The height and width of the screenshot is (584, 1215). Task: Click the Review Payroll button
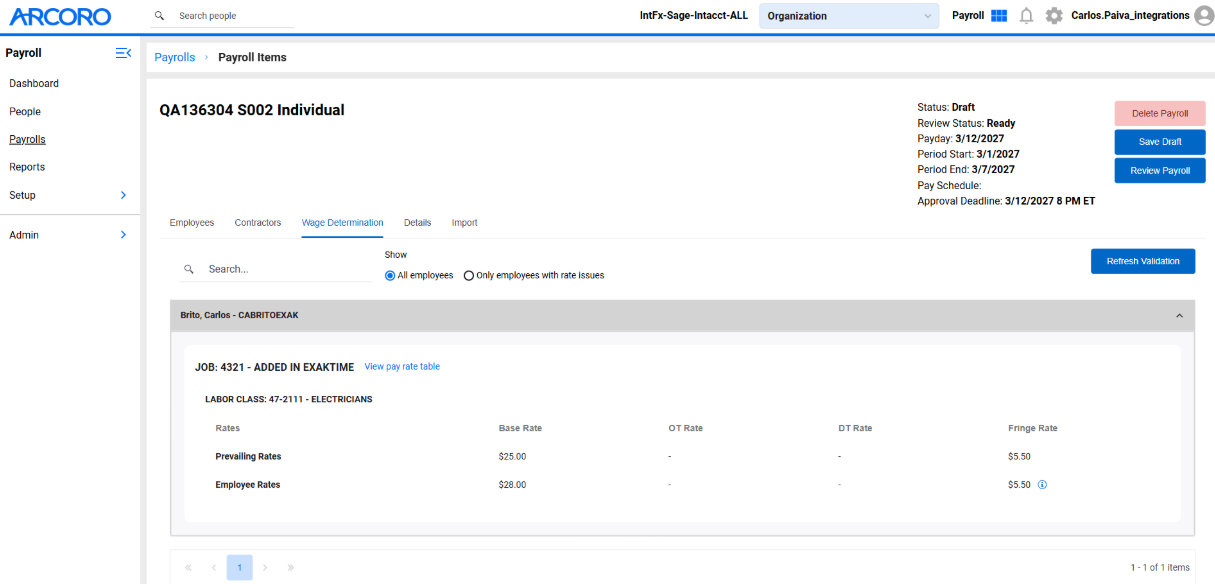point(1160,171)
